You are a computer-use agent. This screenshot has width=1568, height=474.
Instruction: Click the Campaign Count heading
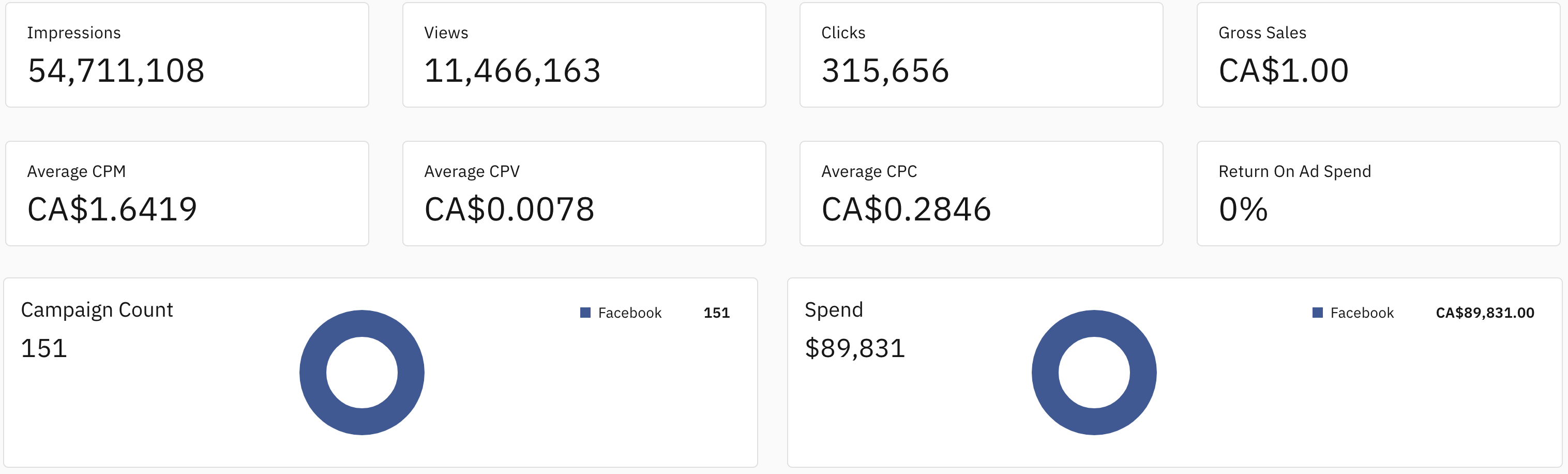[x=97, y=310]
